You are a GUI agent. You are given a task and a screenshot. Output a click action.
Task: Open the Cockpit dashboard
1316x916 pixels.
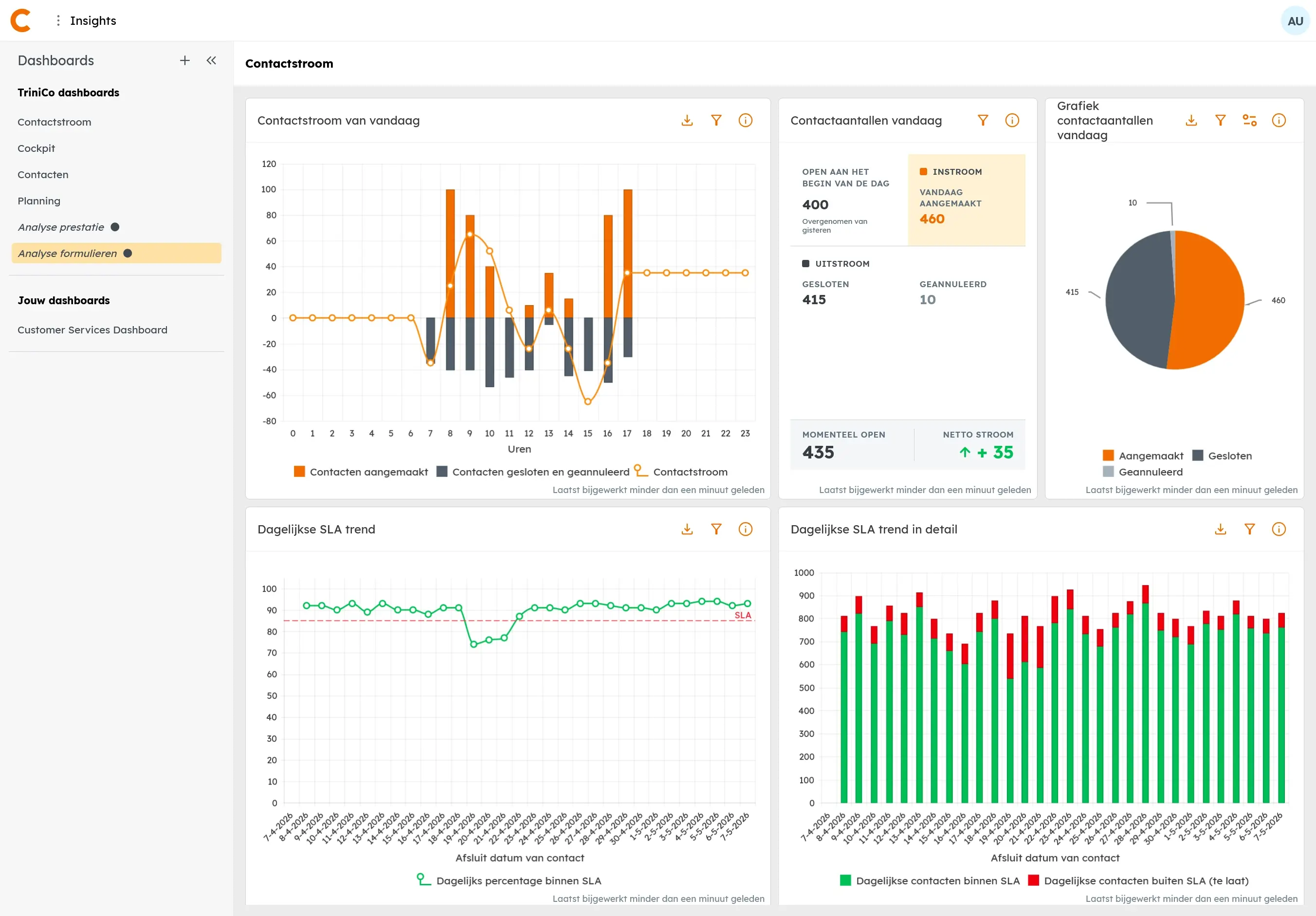click(36, 148)
